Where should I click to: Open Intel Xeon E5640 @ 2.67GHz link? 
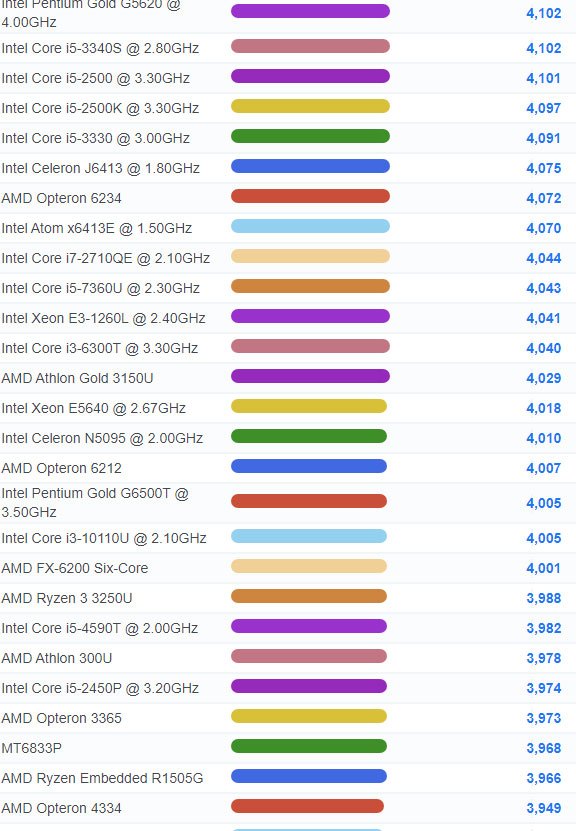(94, 409)
